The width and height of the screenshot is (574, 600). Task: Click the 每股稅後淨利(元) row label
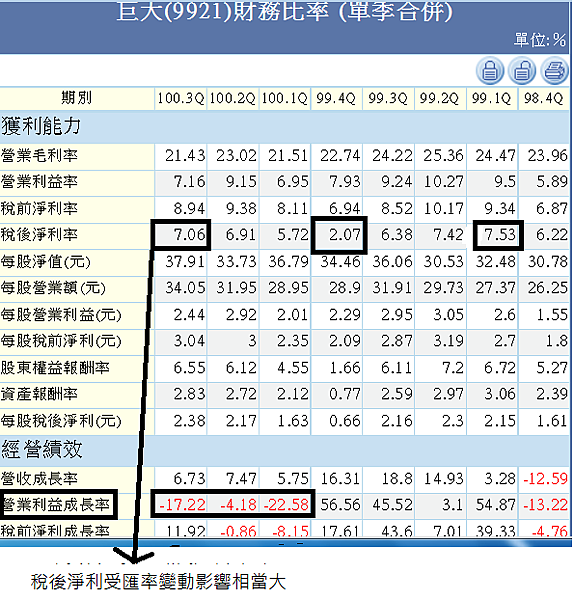tap(61, 421)
